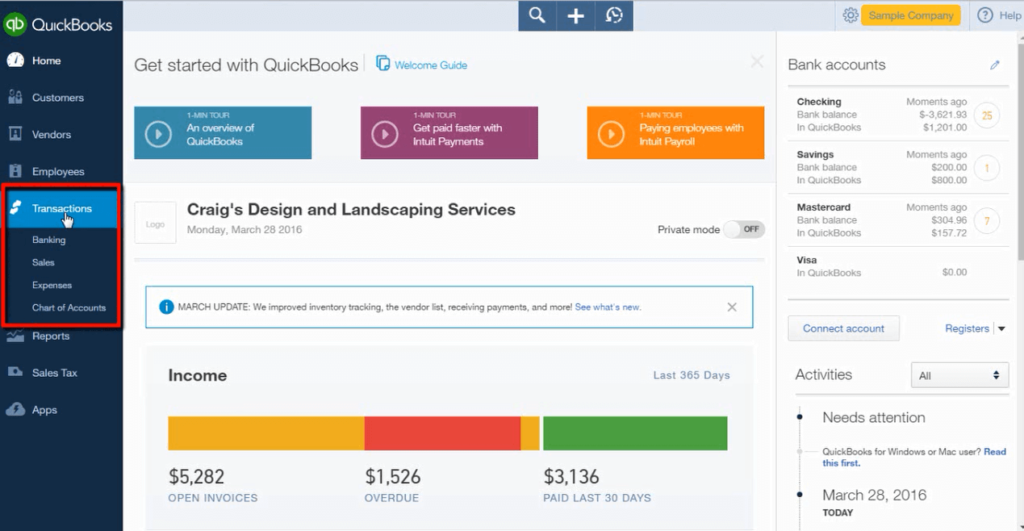Close the Get started panel

(757, 62)
